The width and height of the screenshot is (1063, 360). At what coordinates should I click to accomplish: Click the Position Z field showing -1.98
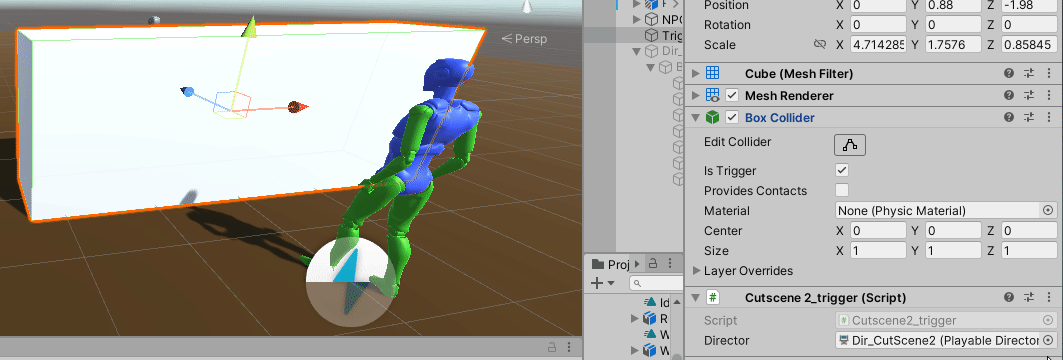(x=1030, y=5)
